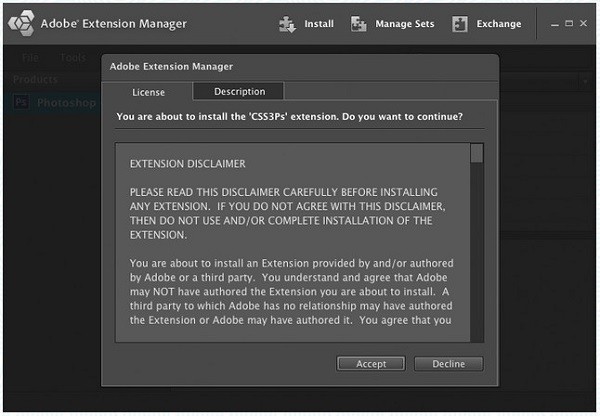Click the disclaimer scrollbar thumb
This screenshot has width=600, height=416.
(x=477, y=153)
